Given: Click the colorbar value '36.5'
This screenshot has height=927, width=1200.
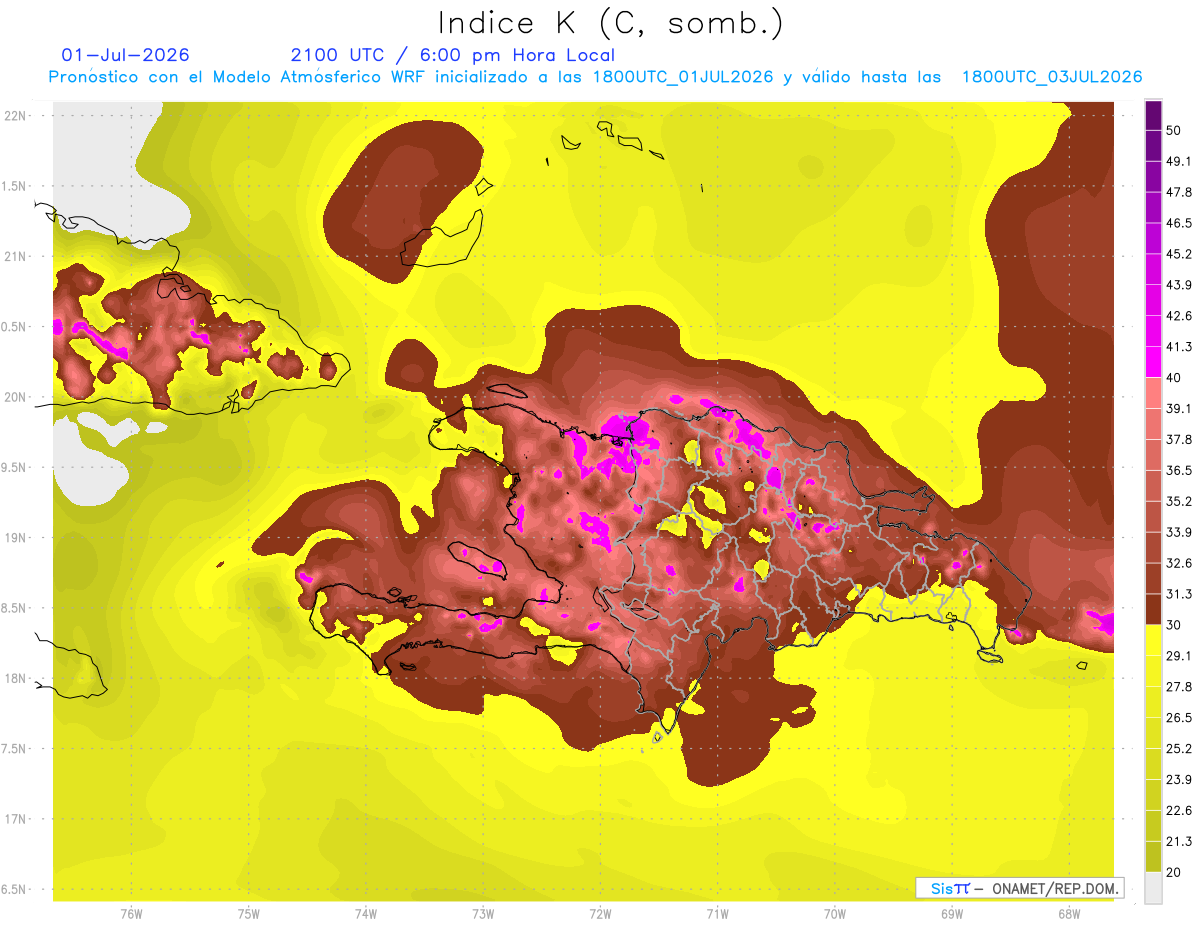Looking at the screenshot, I should 1179,471.
